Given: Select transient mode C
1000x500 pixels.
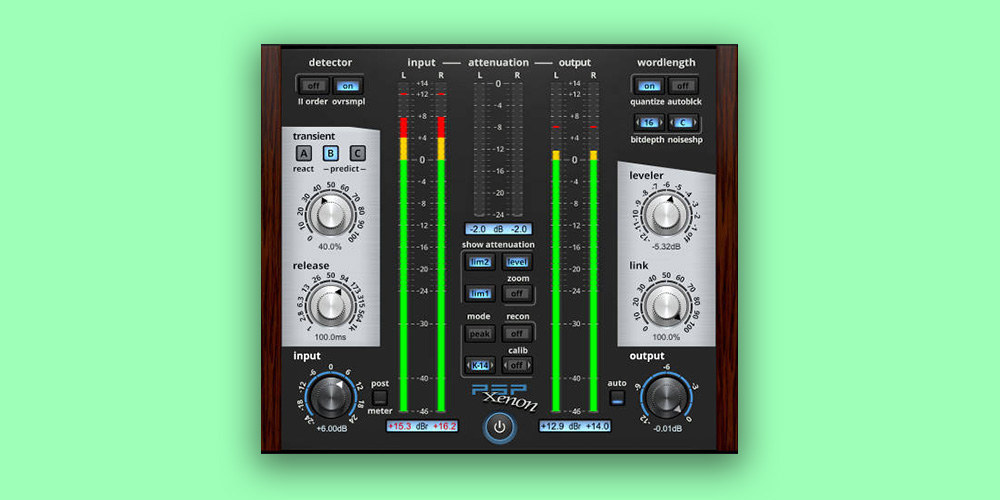Looking at the screenshot, I should pos(357,153).
